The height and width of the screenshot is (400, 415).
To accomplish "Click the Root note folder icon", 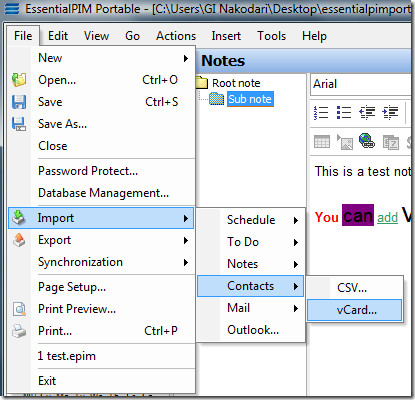I will point(202,83).
